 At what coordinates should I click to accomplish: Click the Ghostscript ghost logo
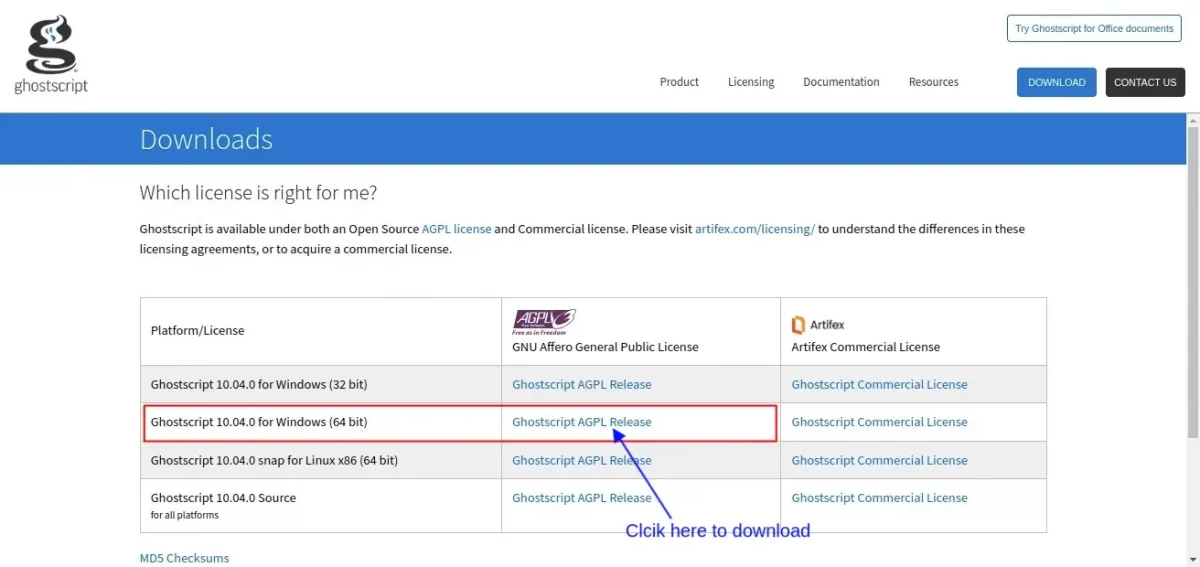[x=50, y=55]
